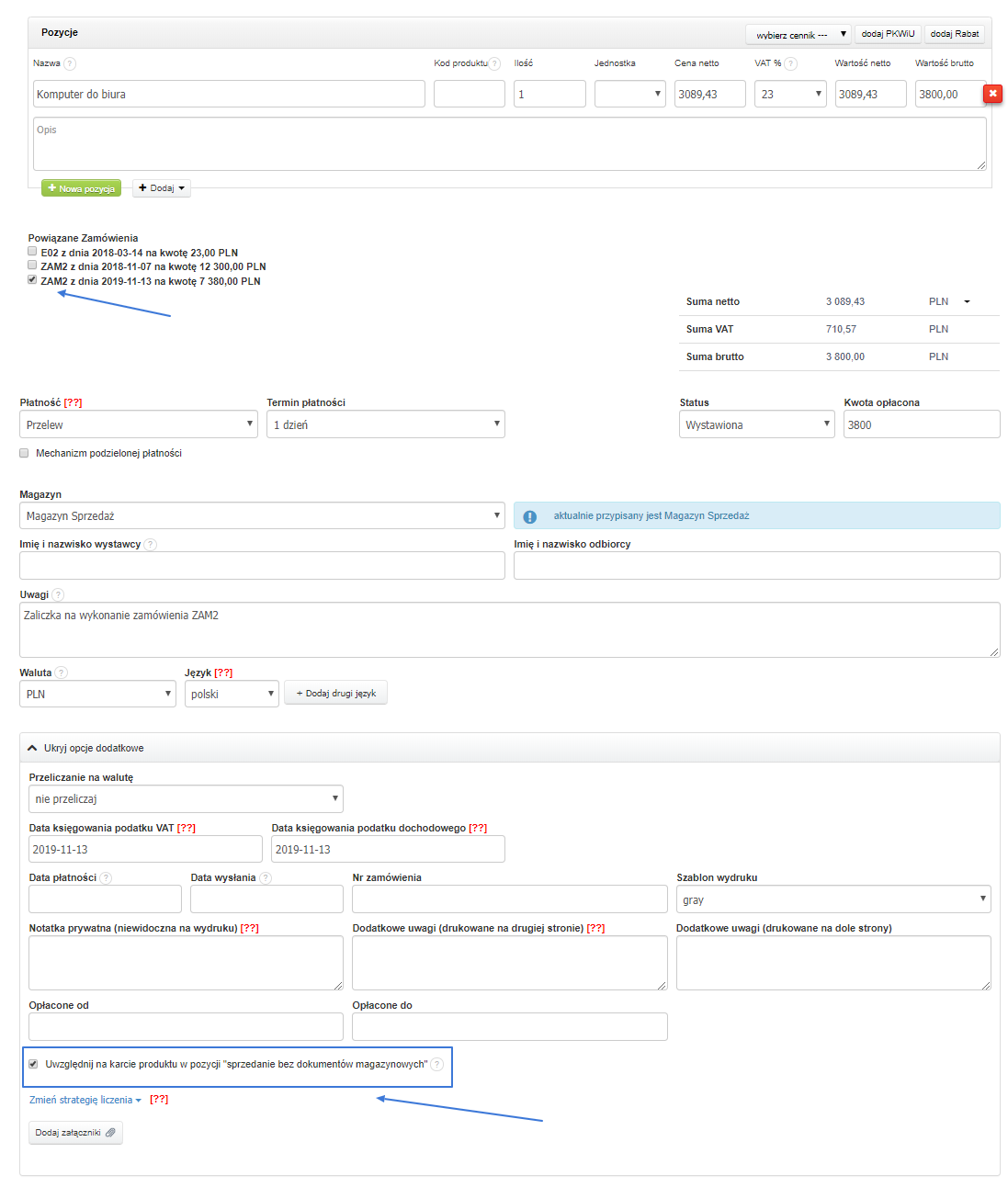This screenshot has height=1187, width=1008.
Task: Open the Jednostka unit dropdown
Action: pyautogui.click(x=630, y=94)
